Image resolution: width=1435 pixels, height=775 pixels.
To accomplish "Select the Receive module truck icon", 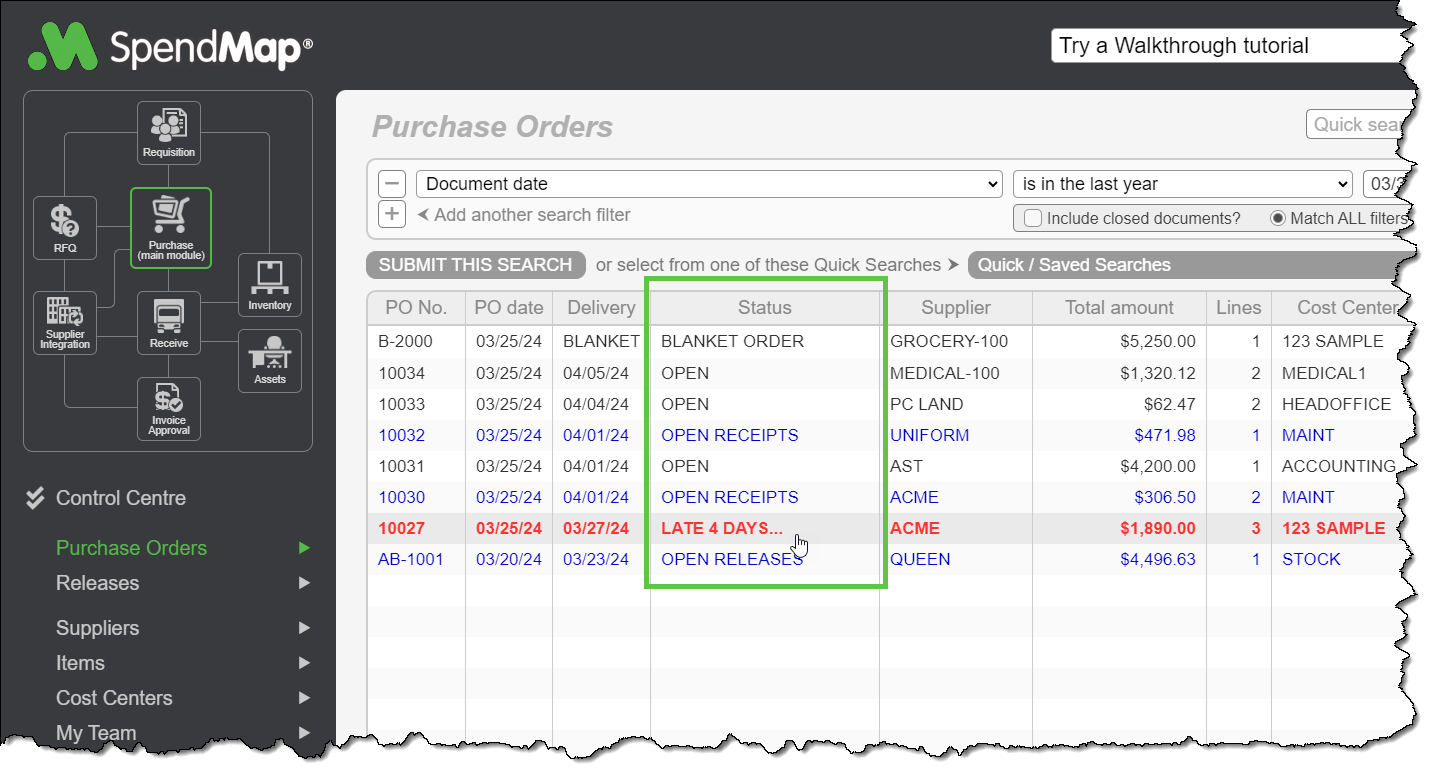I will coord(168,322).
